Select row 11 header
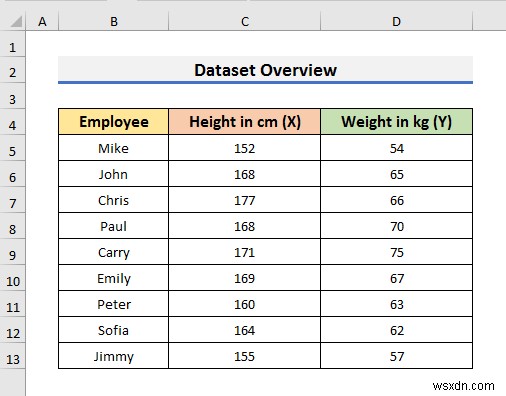 [x=12, y=304]
